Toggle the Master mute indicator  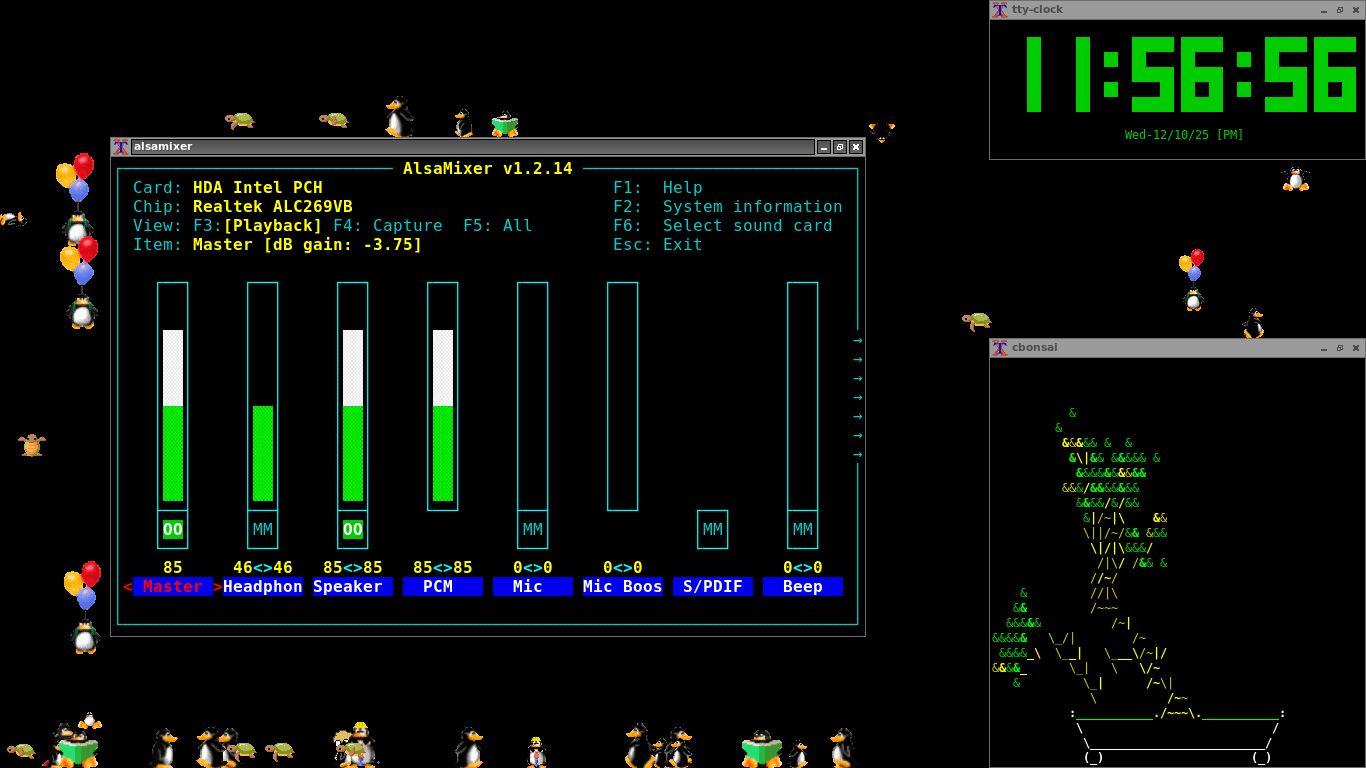pyautogui.click(x=173, y=529)
